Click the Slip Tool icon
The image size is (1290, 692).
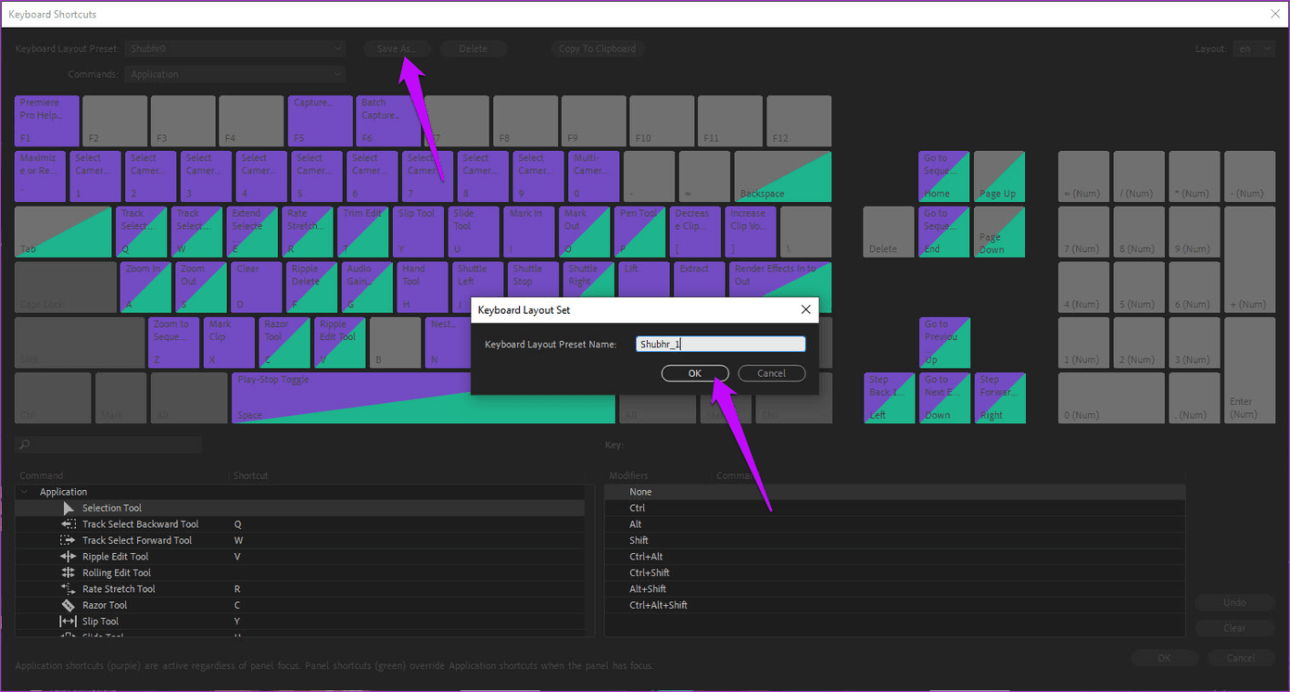tap(68, 621)
